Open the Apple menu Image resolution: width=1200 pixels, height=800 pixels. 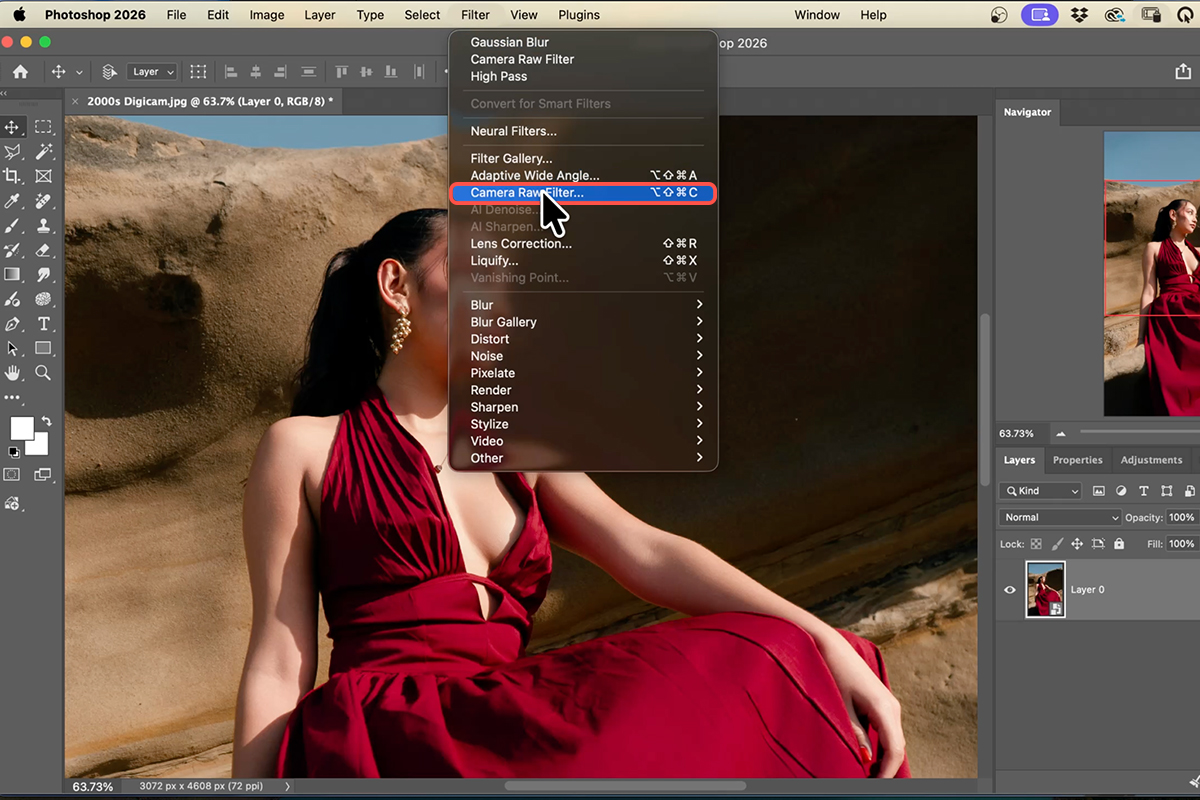click(19, 15)
